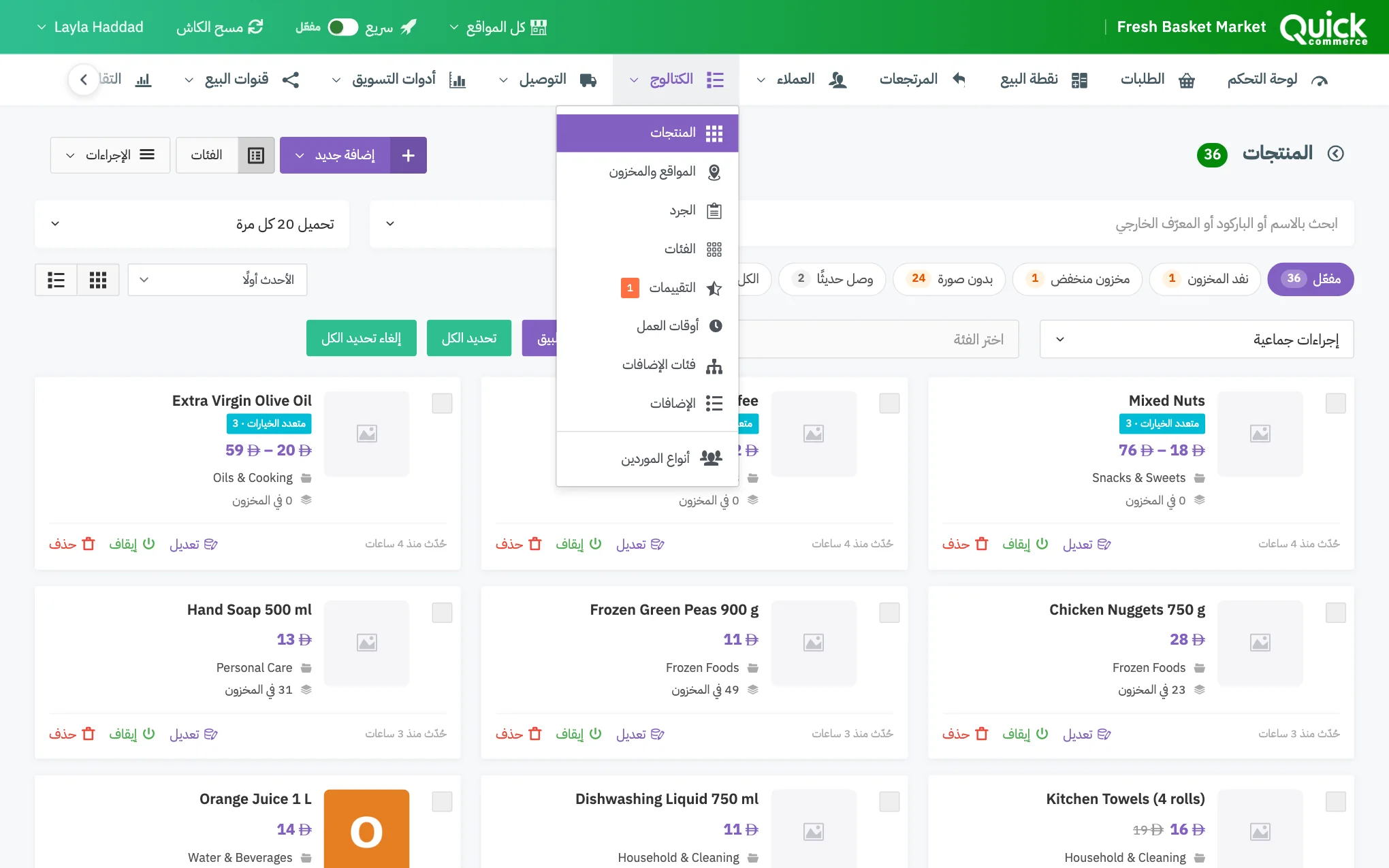Viewport: 1389px width, 868px height.
Task: Tick the Frozen Green Peas checkbox
Action: (x=889, y=613)
